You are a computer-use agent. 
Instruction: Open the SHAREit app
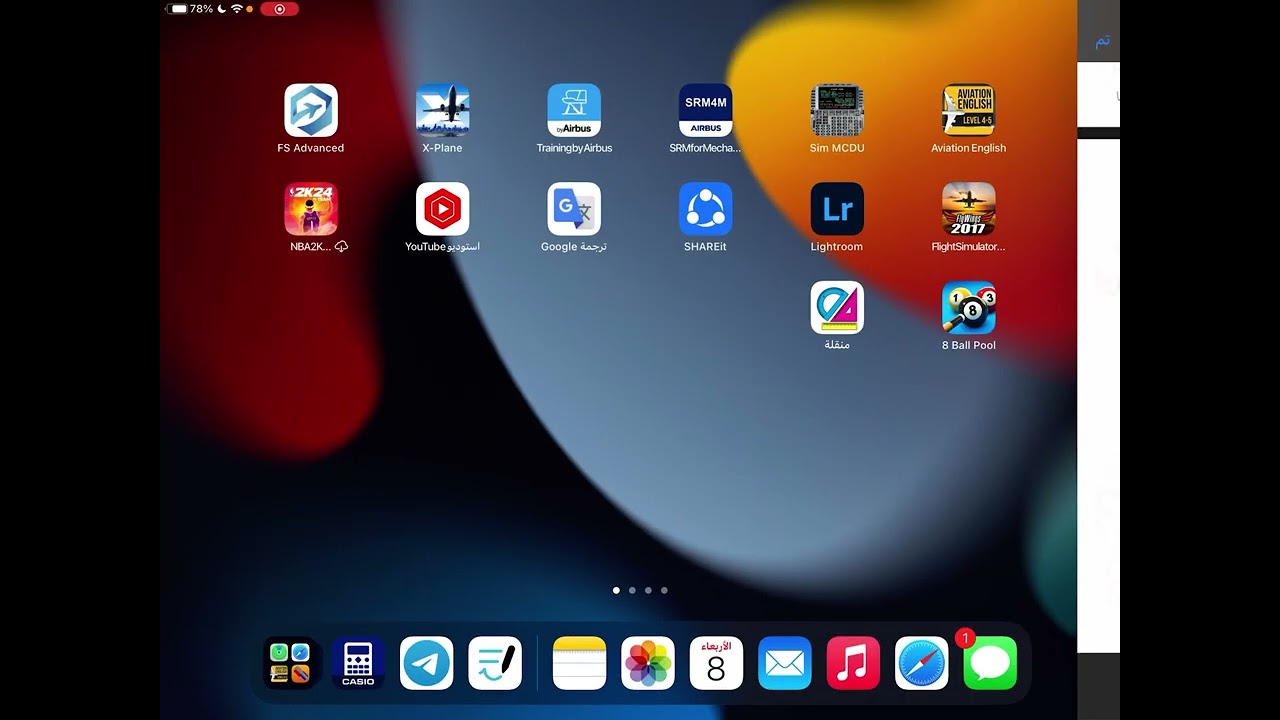click(705, 209)
